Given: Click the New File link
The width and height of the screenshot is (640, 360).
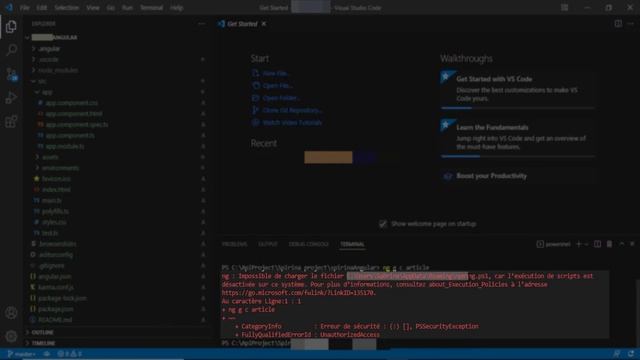Looking at the screenshot, I should pos(271,73).
